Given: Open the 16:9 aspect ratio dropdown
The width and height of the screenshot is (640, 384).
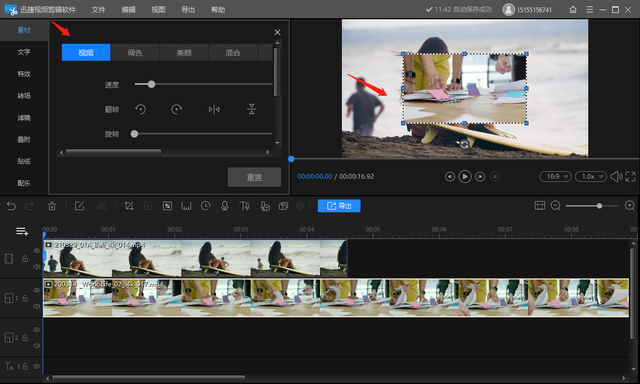Looking at the screenshot, I should [x=556, y=176].
